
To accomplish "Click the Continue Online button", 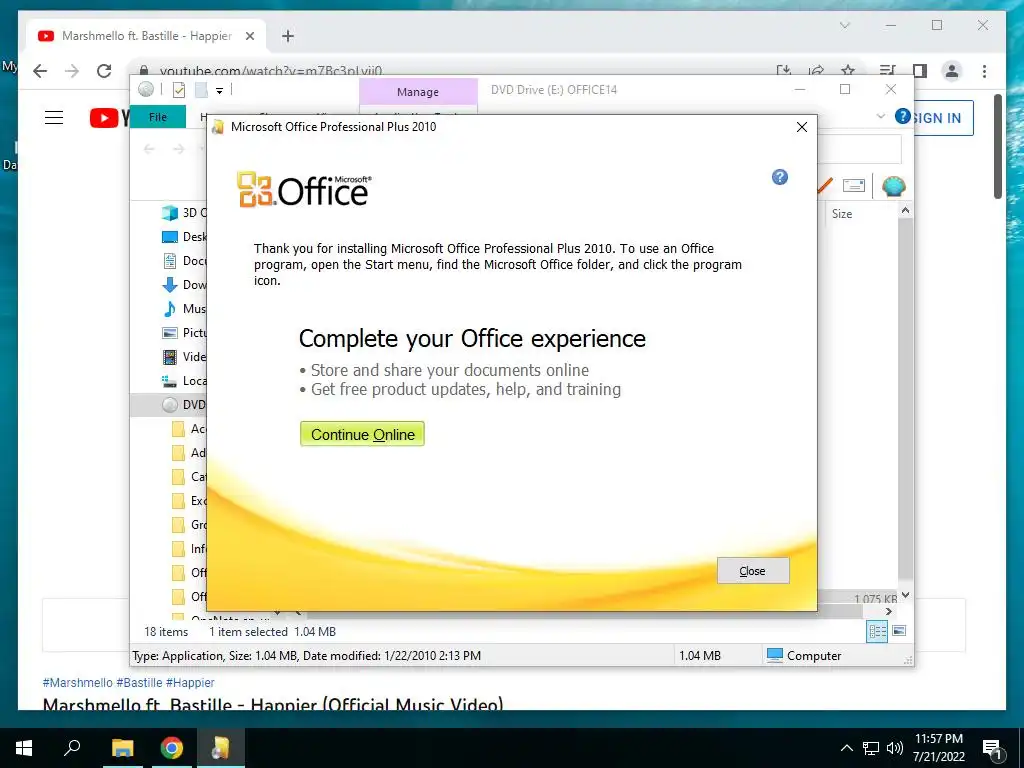I will pos(362,434).
